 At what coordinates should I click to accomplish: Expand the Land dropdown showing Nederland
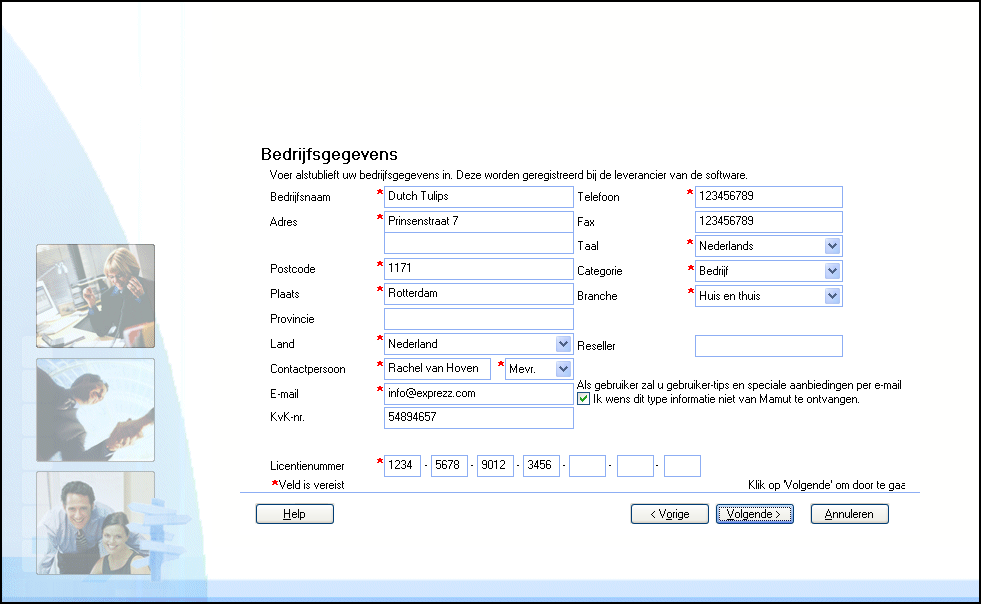(562, 344)
